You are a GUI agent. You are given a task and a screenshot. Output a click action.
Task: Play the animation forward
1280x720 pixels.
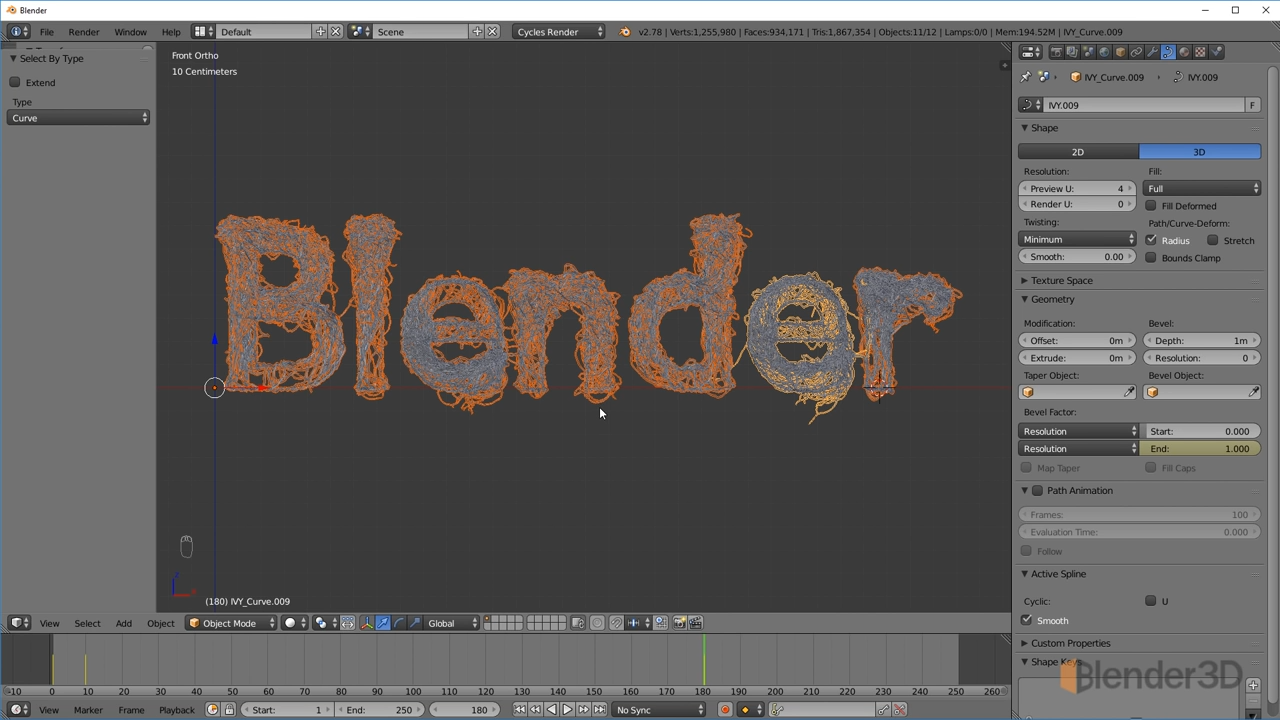[x=567, y=710]
